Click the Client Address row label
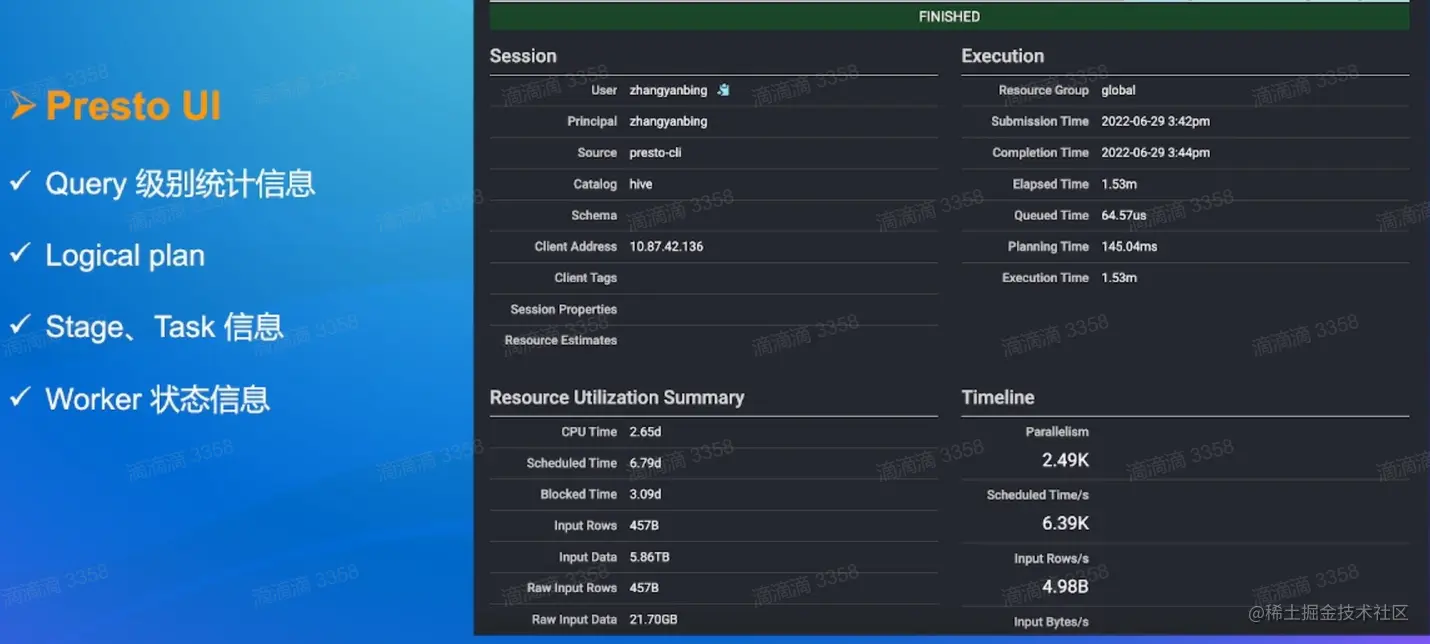 coord(576,246)
